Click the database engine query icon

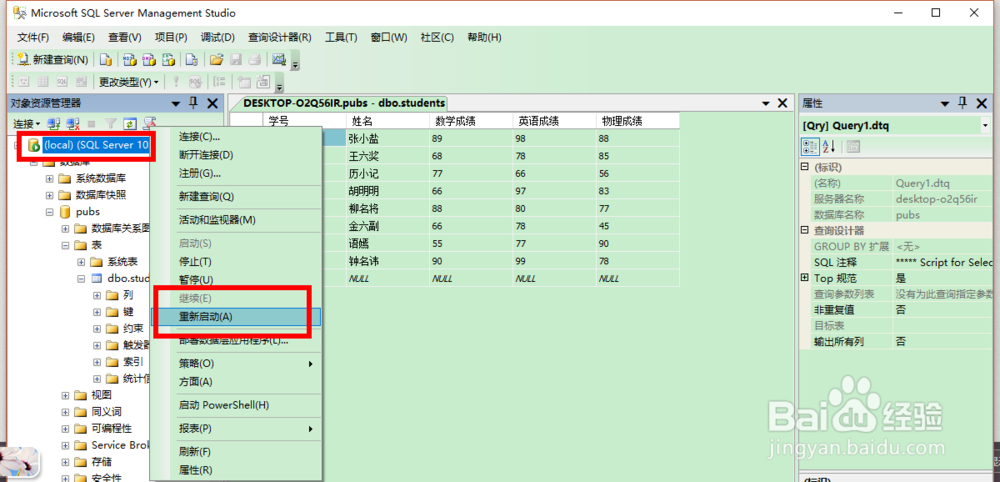coord(106,60)
